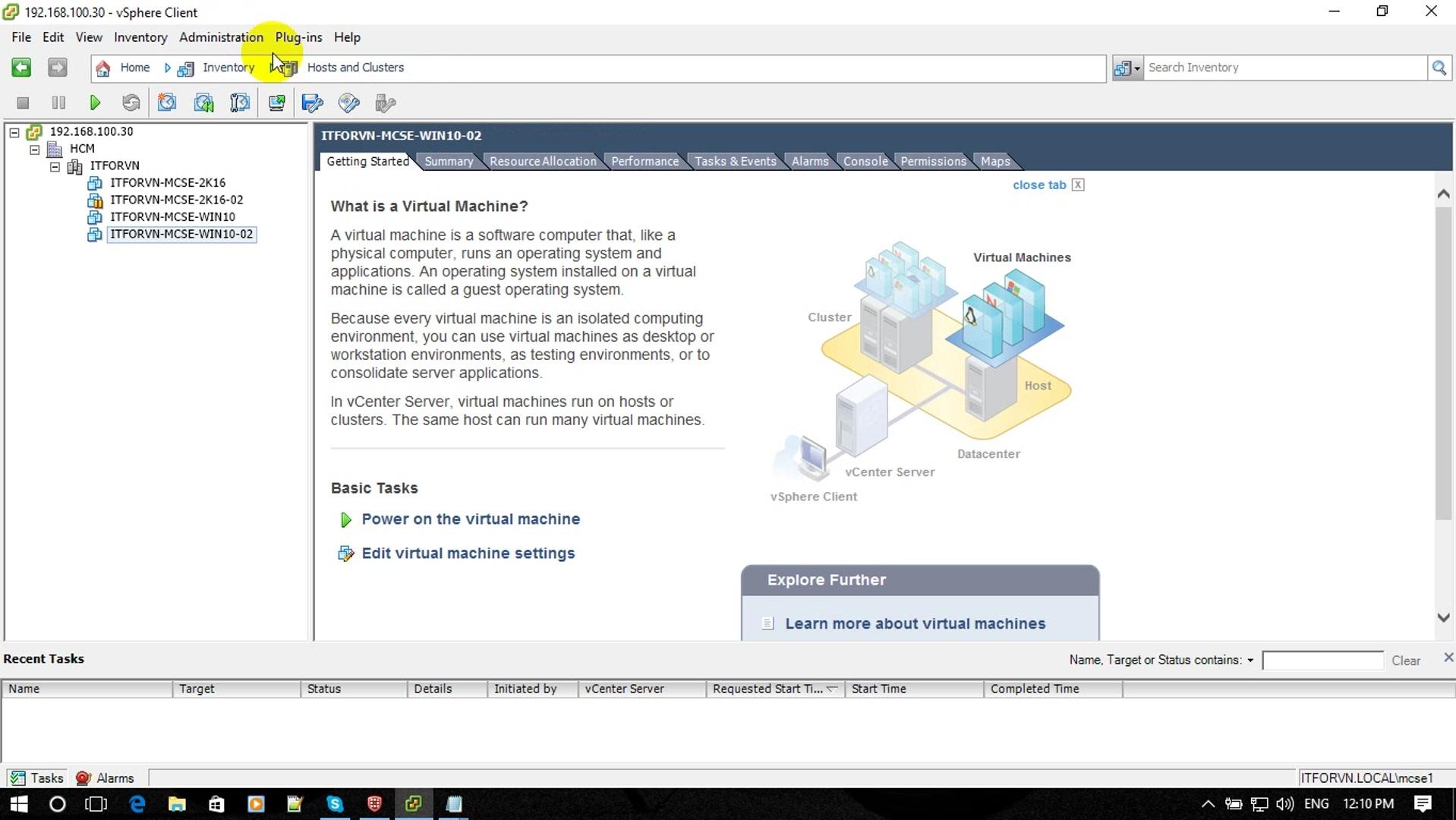Click the close tab link
Viewport: 1456px width, 820px height.
pyautogui.click(x=1039, y=185)
